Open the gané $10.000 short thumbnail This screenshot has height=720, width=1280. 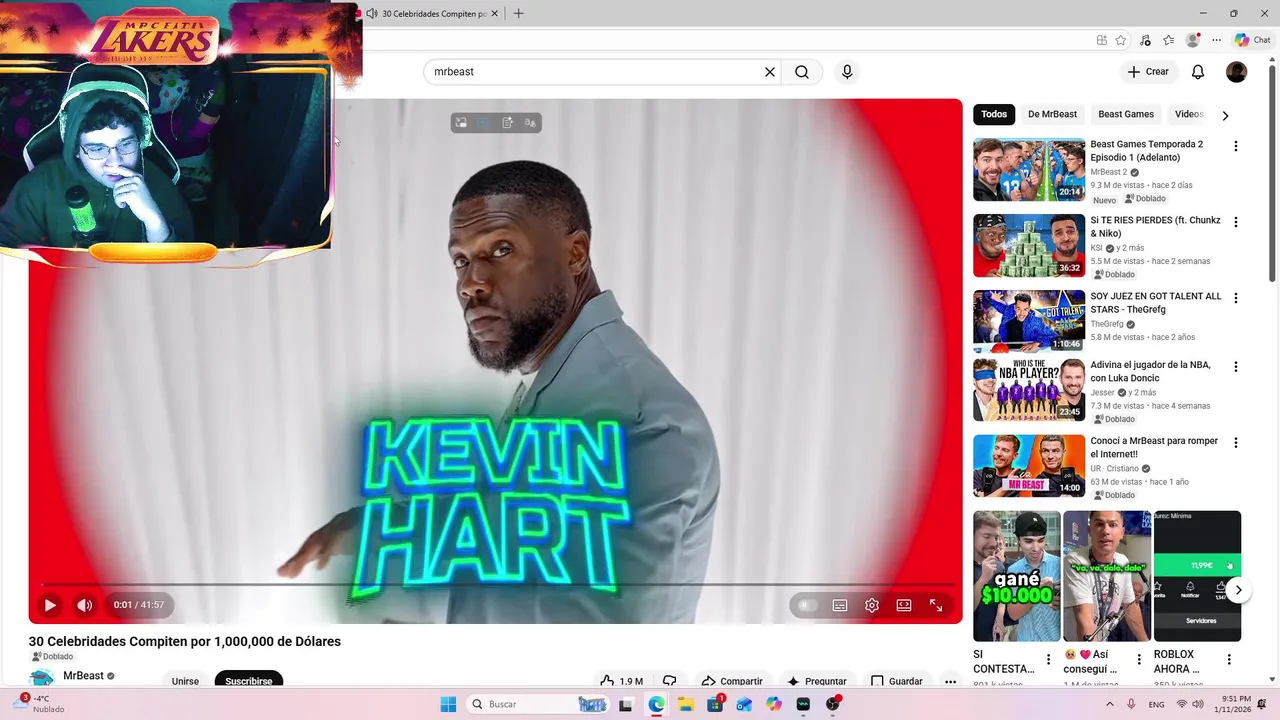coord(1017,576)
